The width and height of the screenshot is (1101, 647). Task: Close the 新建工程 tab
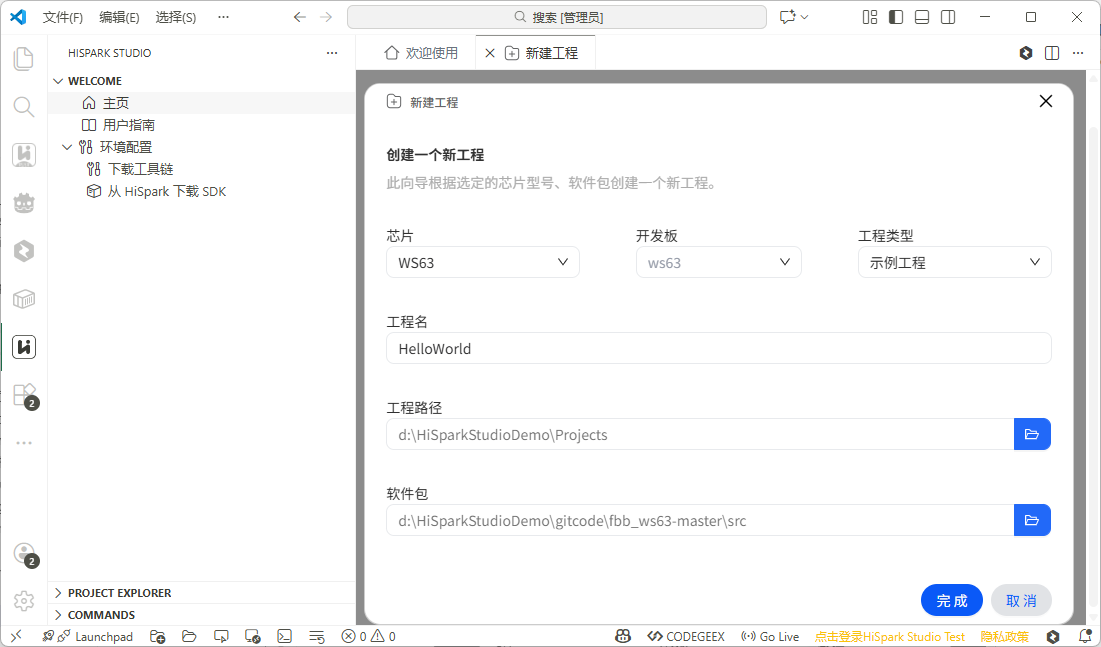pos(490,53)
